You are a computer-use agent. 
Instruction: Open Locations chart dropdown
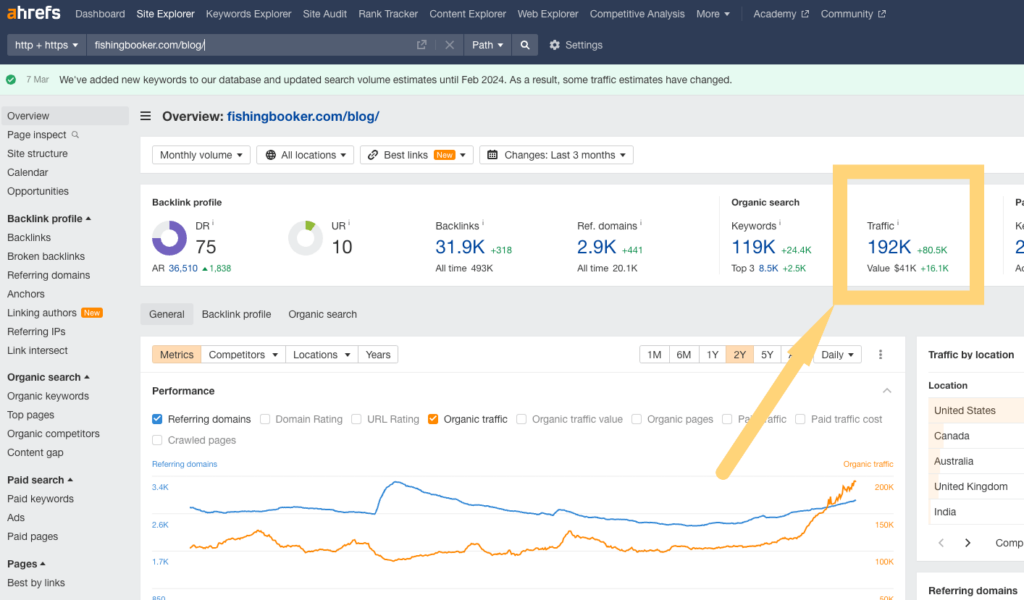tap(321, 355)
